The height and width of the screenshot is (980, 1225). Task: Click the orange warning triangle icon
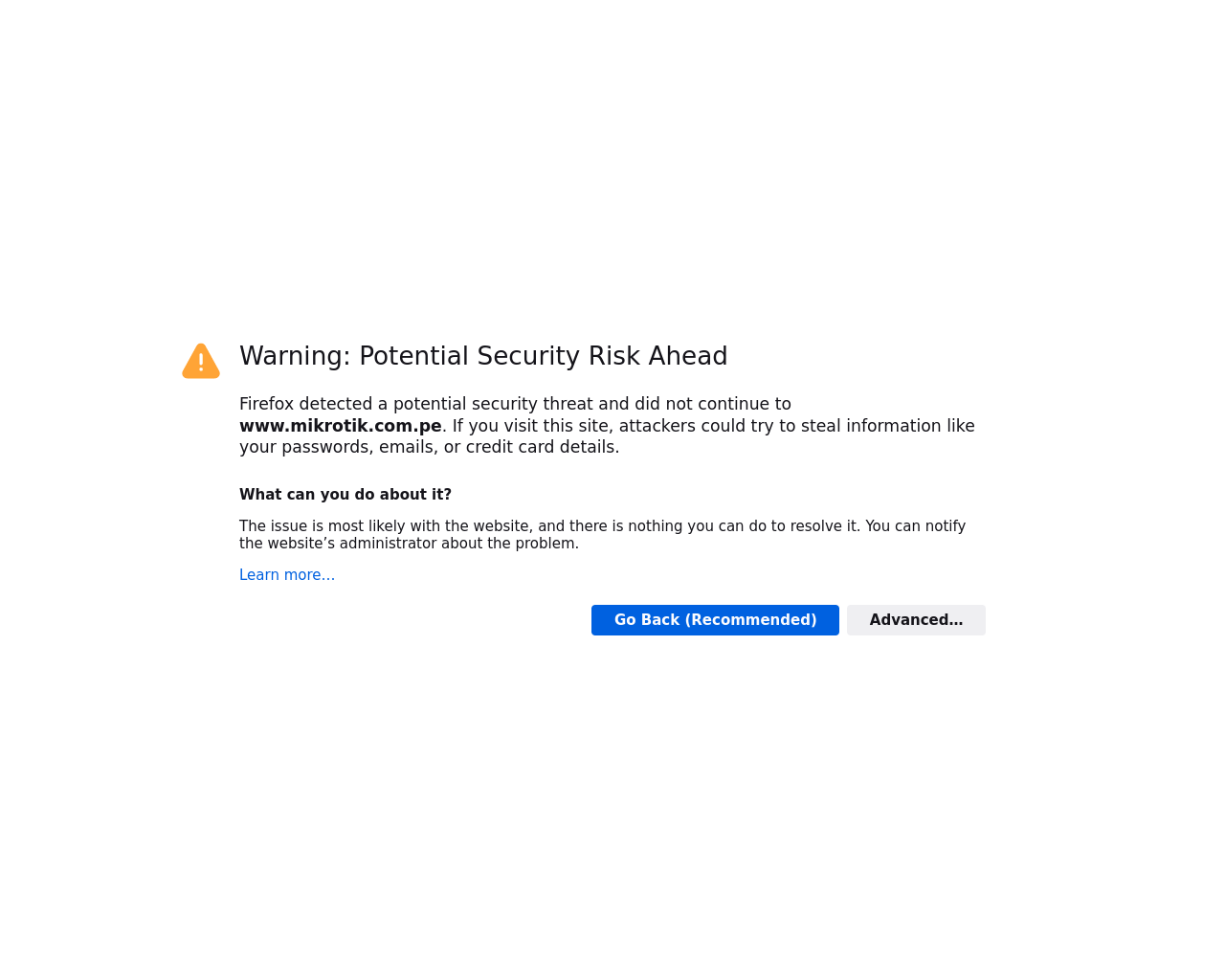click(201, 361)
